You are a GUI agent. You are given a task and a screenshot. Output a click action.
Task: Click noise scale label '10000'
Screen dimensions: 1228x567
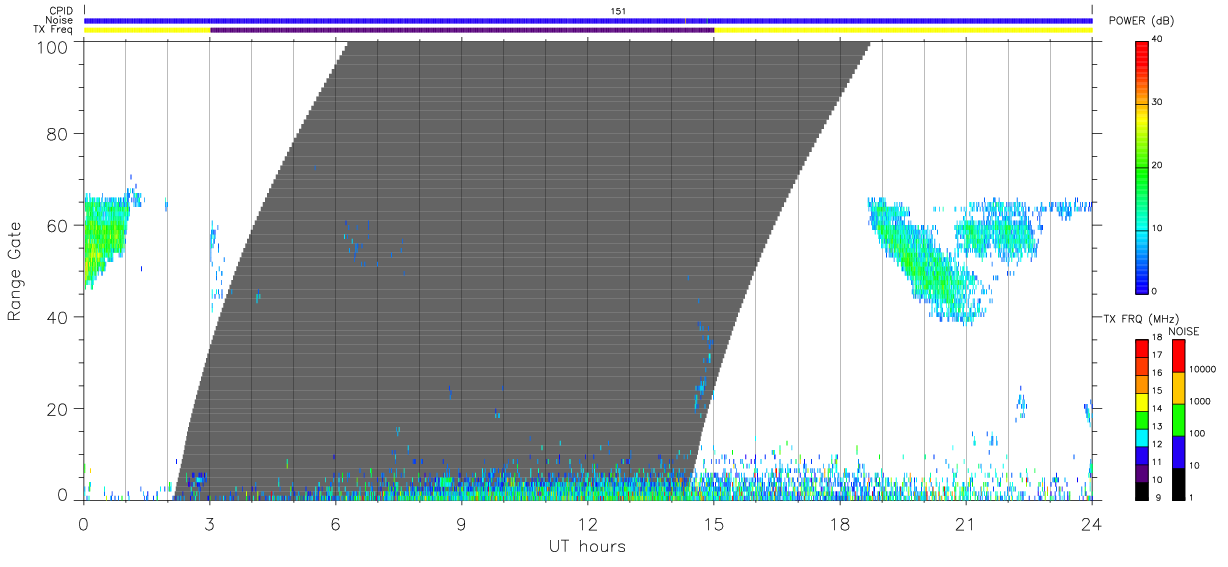tap(1203, 369)
